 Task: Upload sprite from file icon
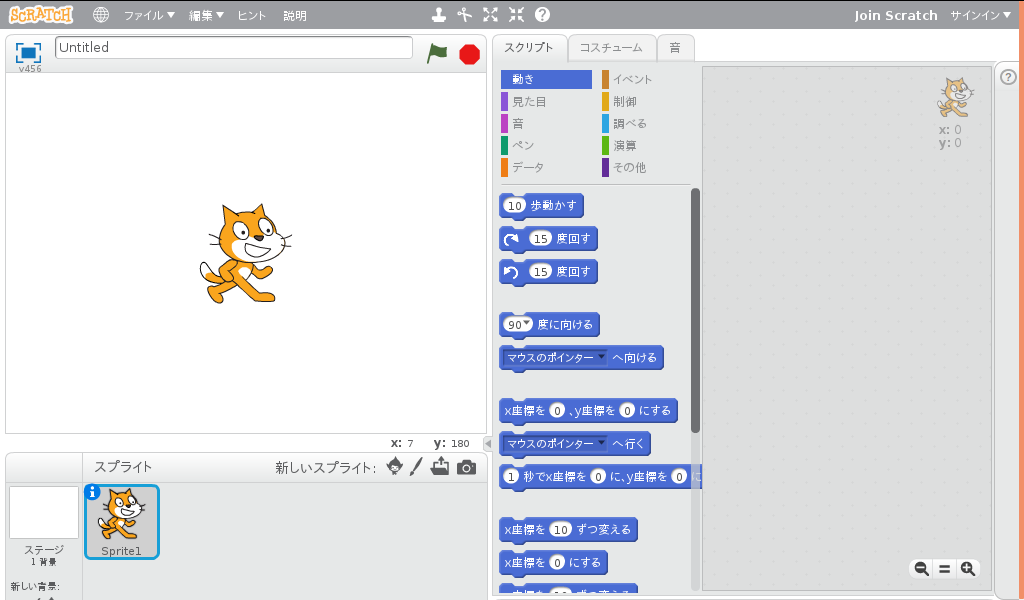point(440,466)
